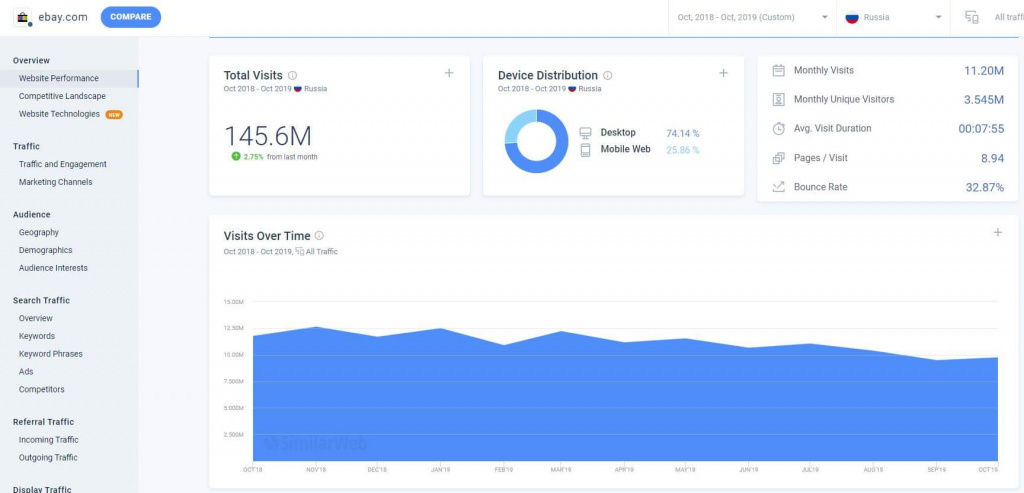1024x493 pixels.
Task: Click plus icon on Visits Over Time card
Action: click(997, 232)
